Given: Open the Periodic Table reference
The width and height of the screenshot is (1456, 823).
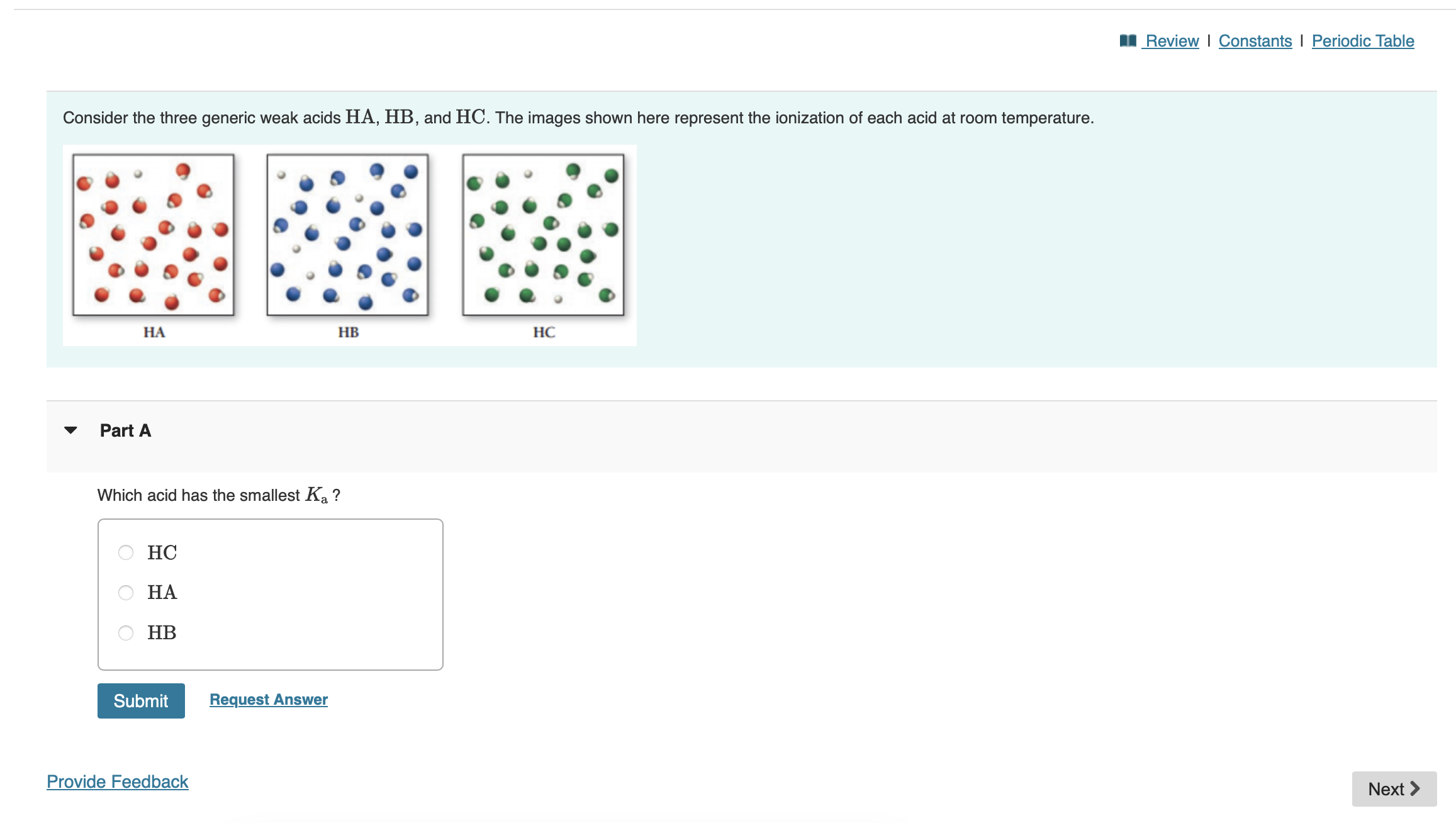Looking at the screenshot, I should tap(1362, 40).
